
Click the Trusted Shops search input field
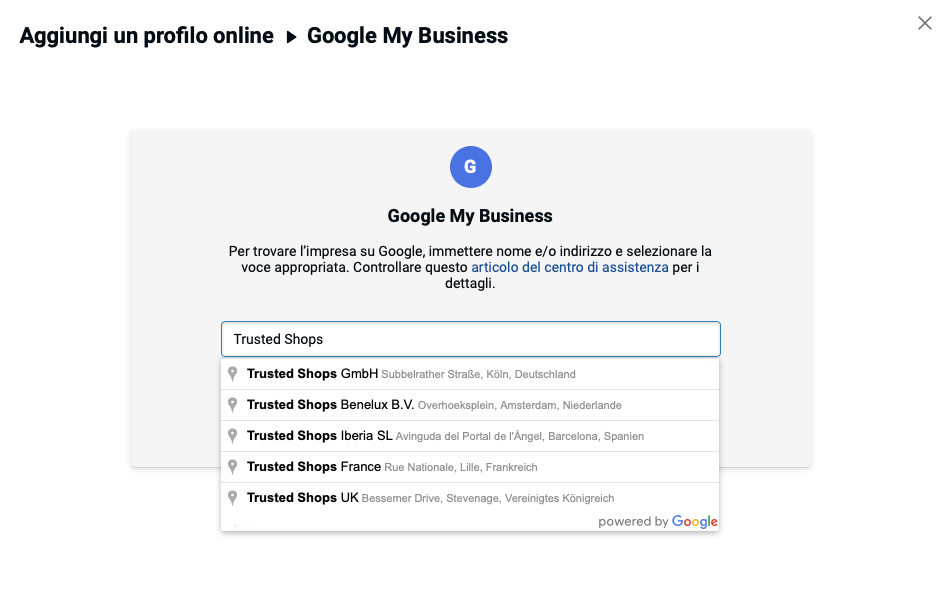(470, 339)
